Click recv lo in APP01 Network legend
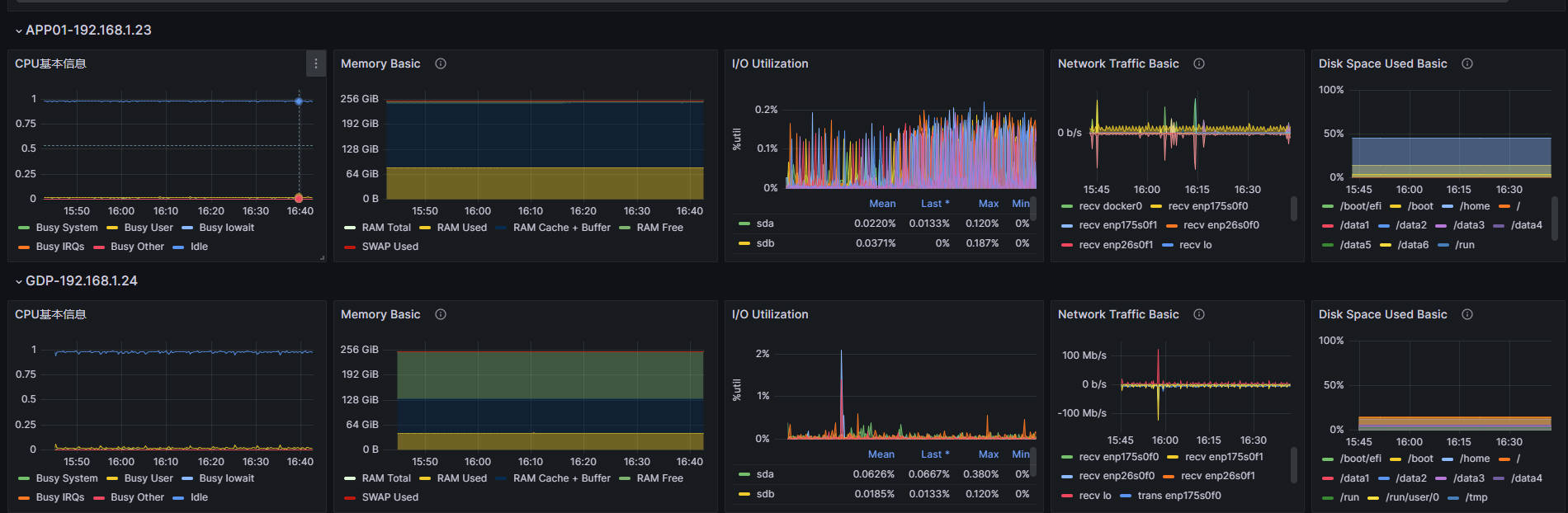Image resolution: width=1568 pixels, height=513 pixels. click(1195, 245)
